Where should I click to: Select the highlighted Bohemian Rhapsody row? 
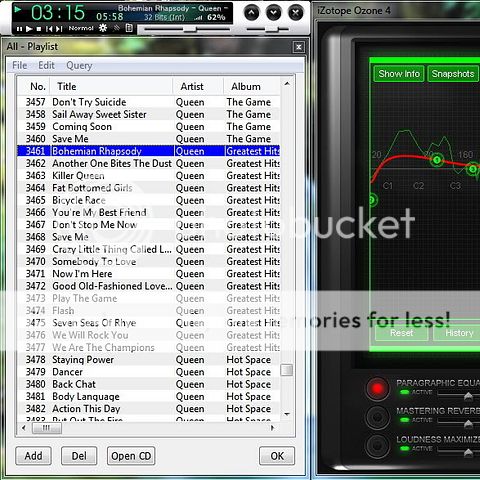click(149, 151)
